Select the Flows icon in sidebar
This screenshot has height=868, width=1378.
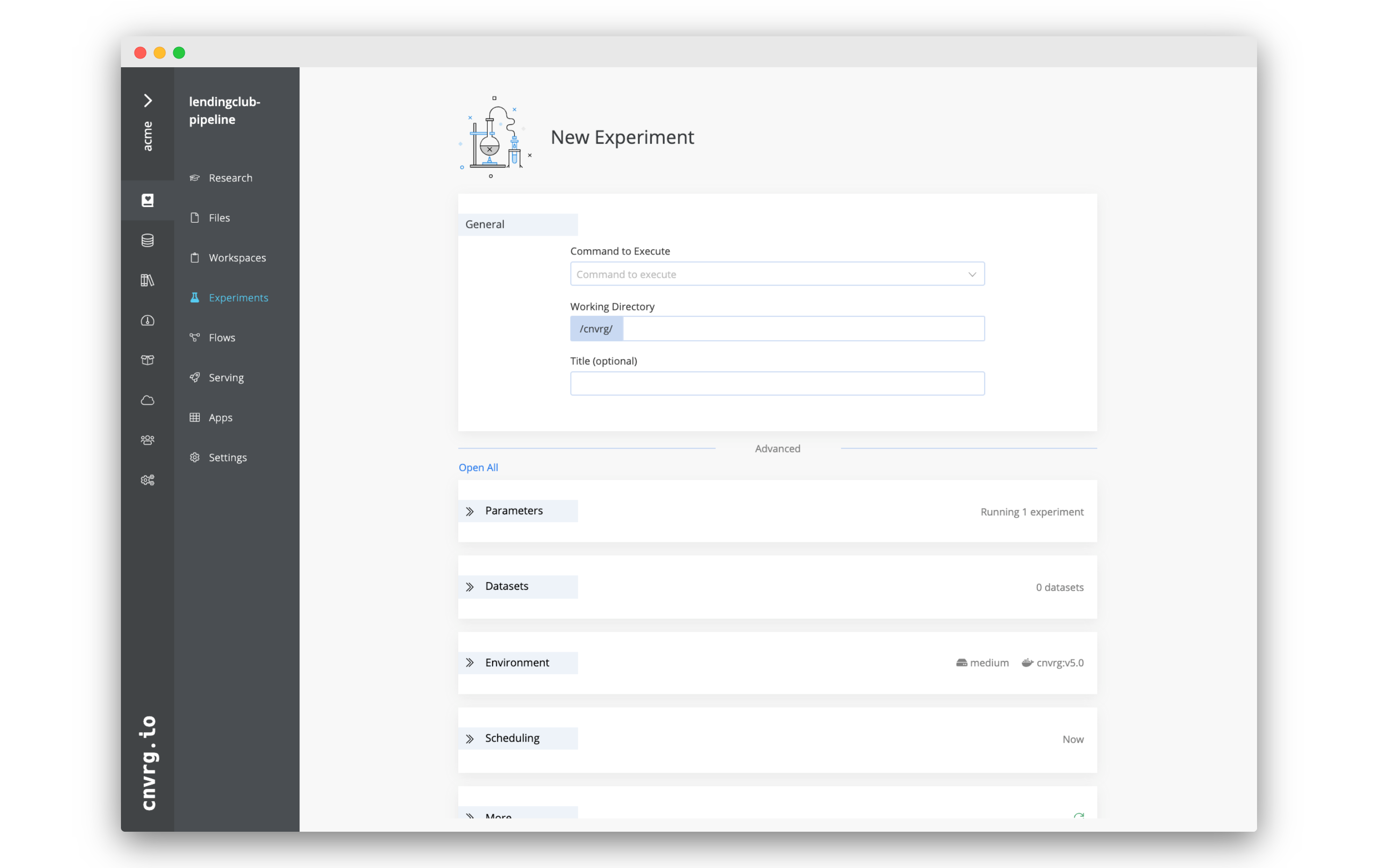click(x=195, y=337)
